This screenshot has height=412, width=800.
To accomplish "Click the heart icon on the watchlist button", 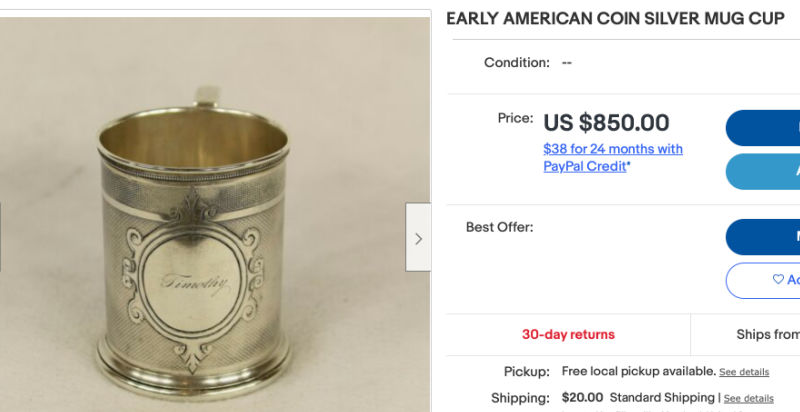I will (778, 280).
